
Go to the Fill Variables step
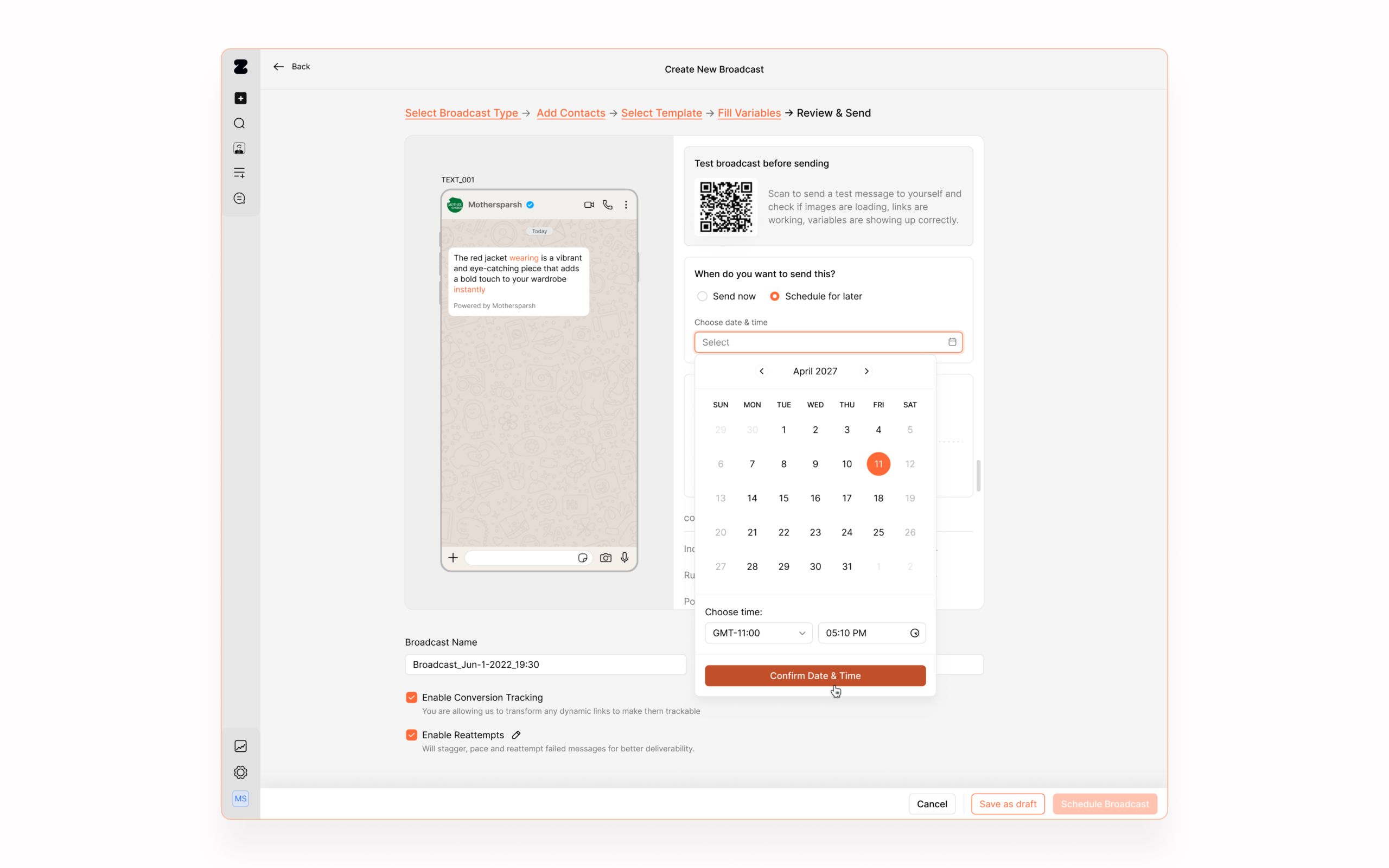tap(749, 113)
